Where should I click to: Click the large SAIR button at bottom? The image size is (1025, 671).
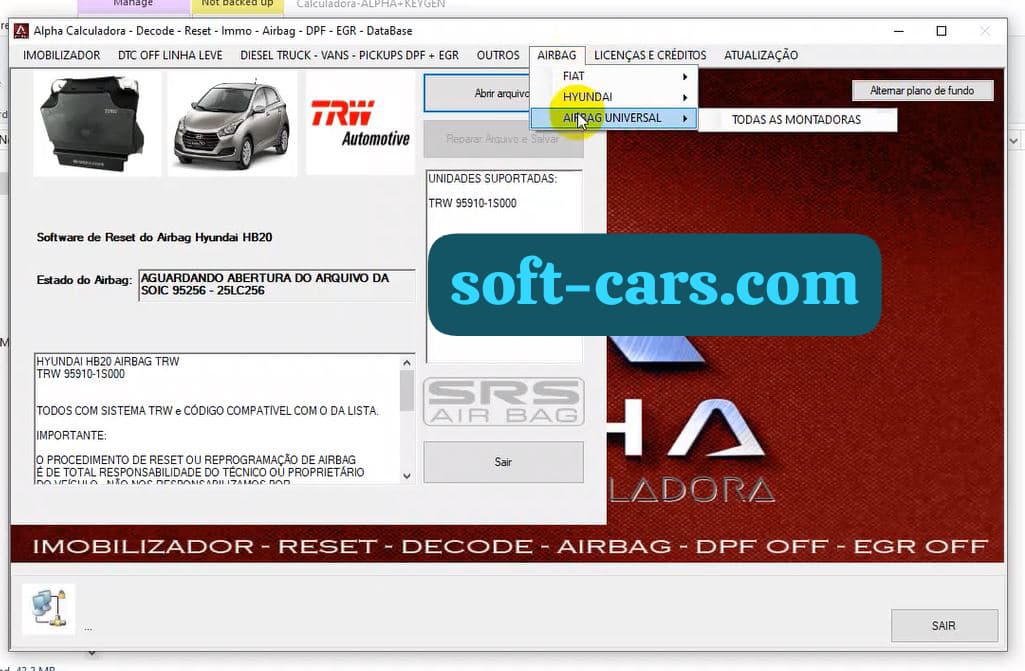(x=943, y=626)
